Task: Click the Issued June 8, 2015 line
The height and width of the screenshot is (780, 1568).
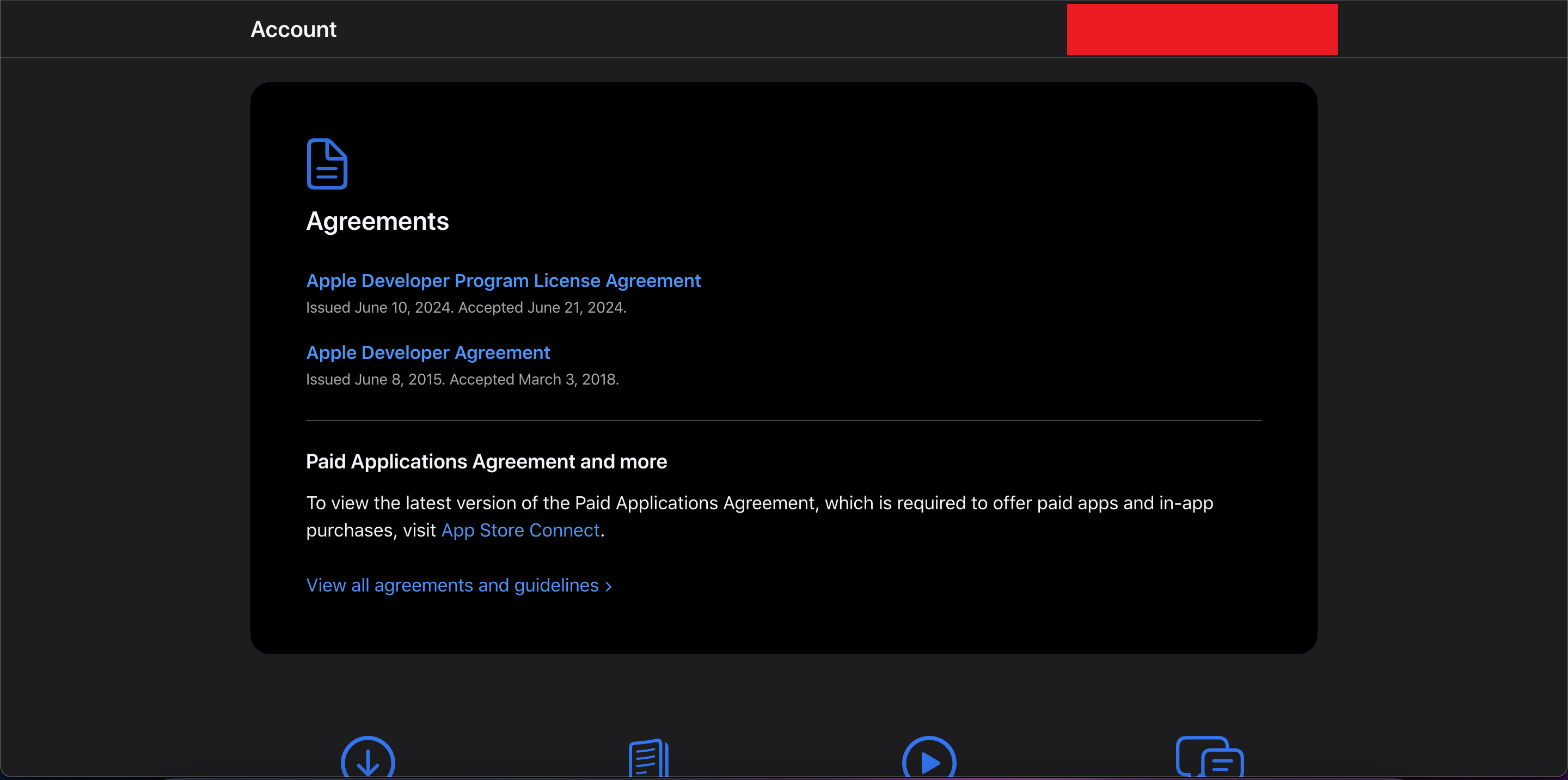Action: [x=462, y=379]
